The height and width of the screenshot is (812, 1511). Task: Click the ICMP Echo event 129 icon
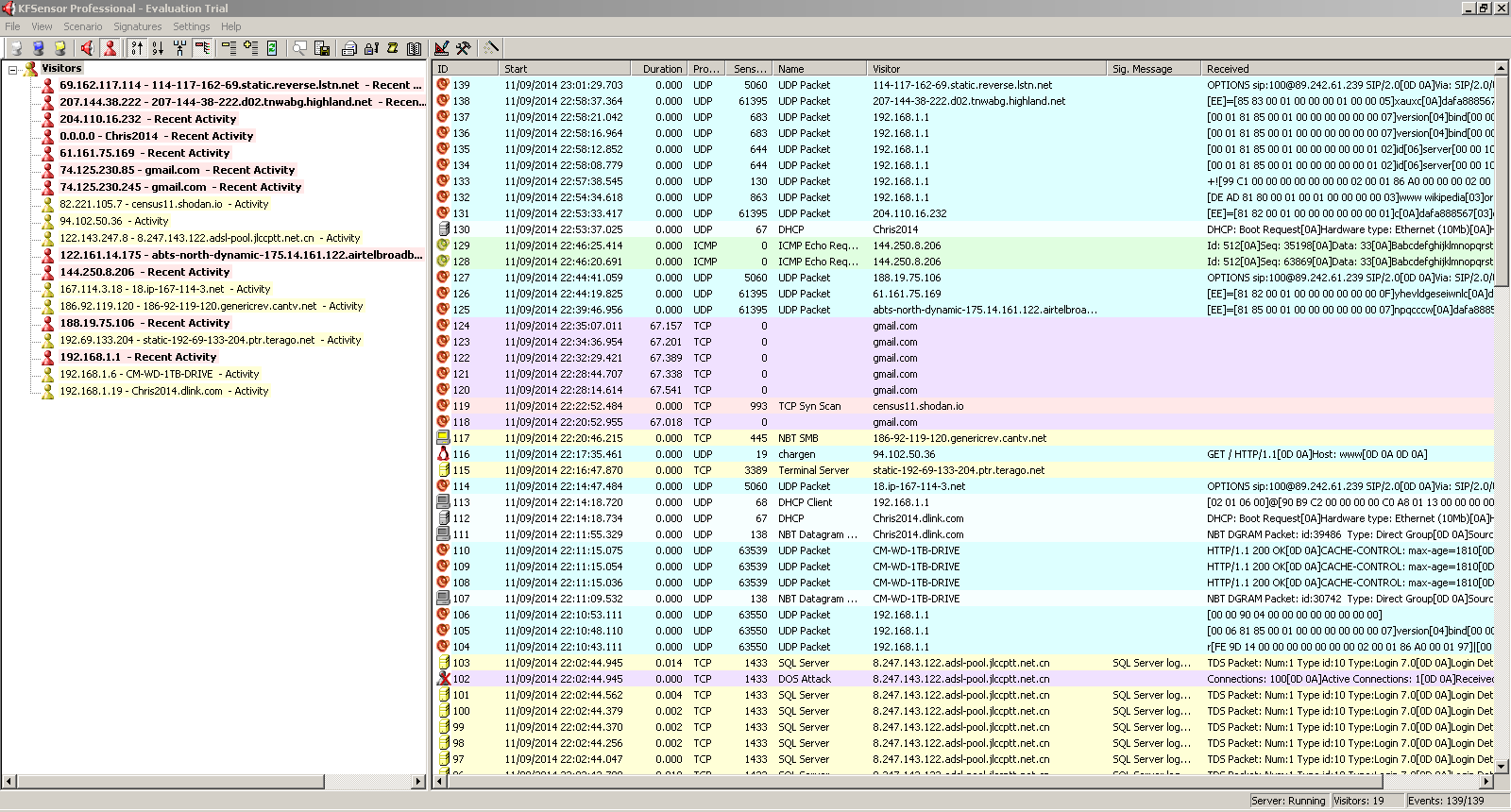click(443, 245)
